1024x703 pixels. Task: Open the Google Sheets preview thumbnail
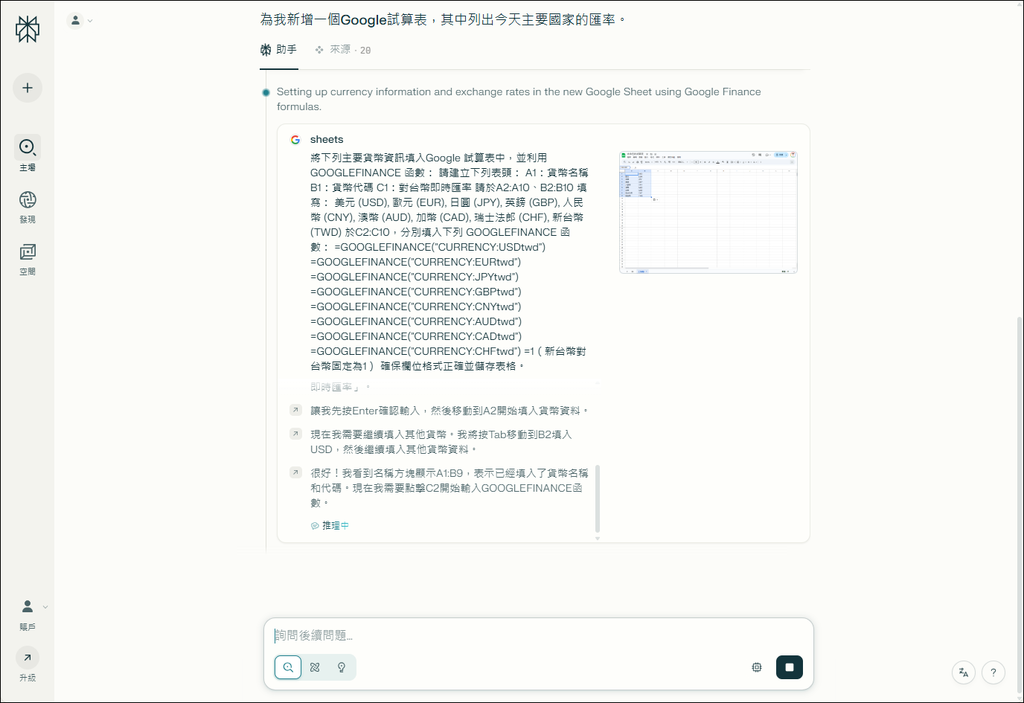click(x=708, y=212)
